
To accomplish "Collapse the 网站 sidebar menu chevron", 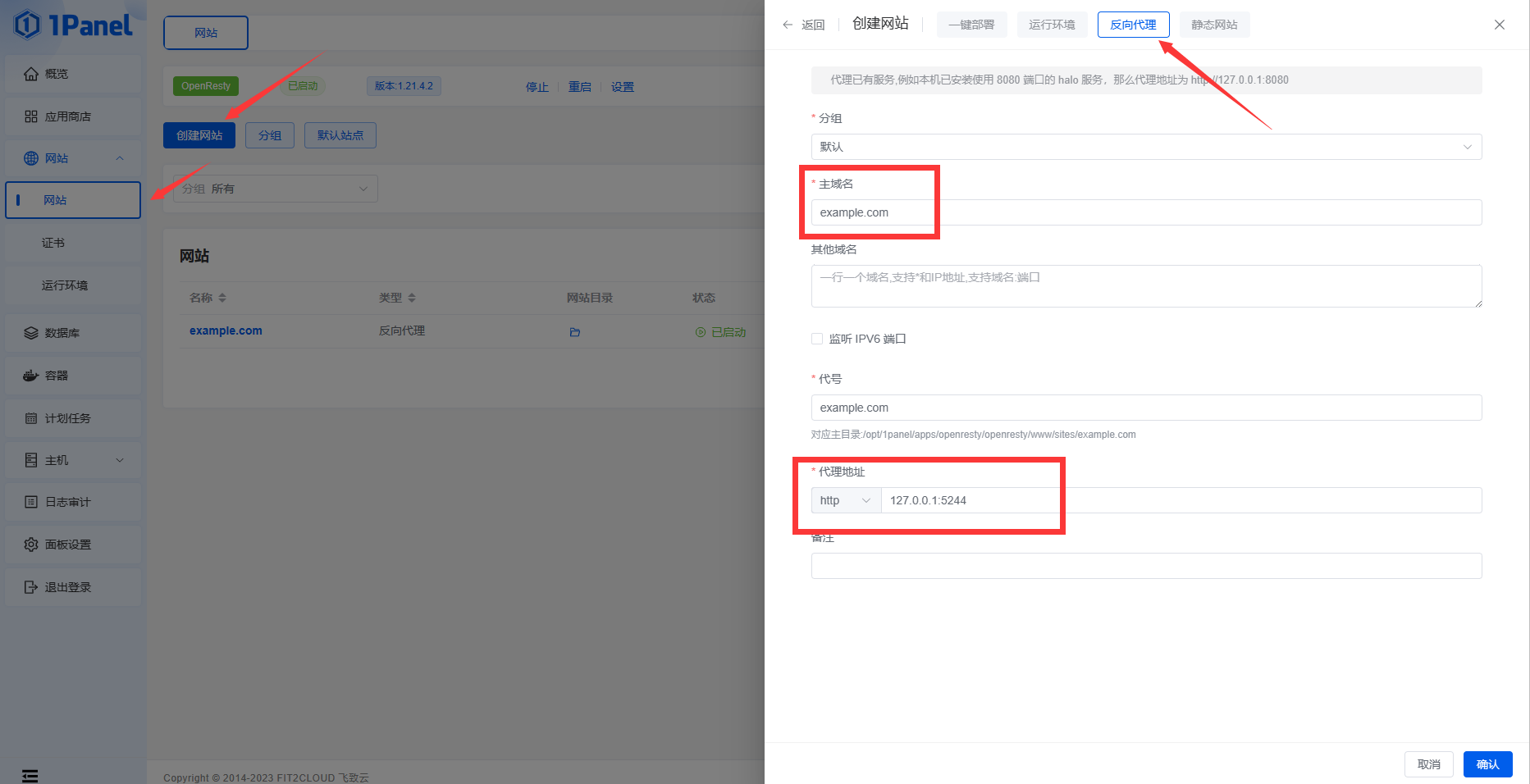I will (x=120, y=158).
